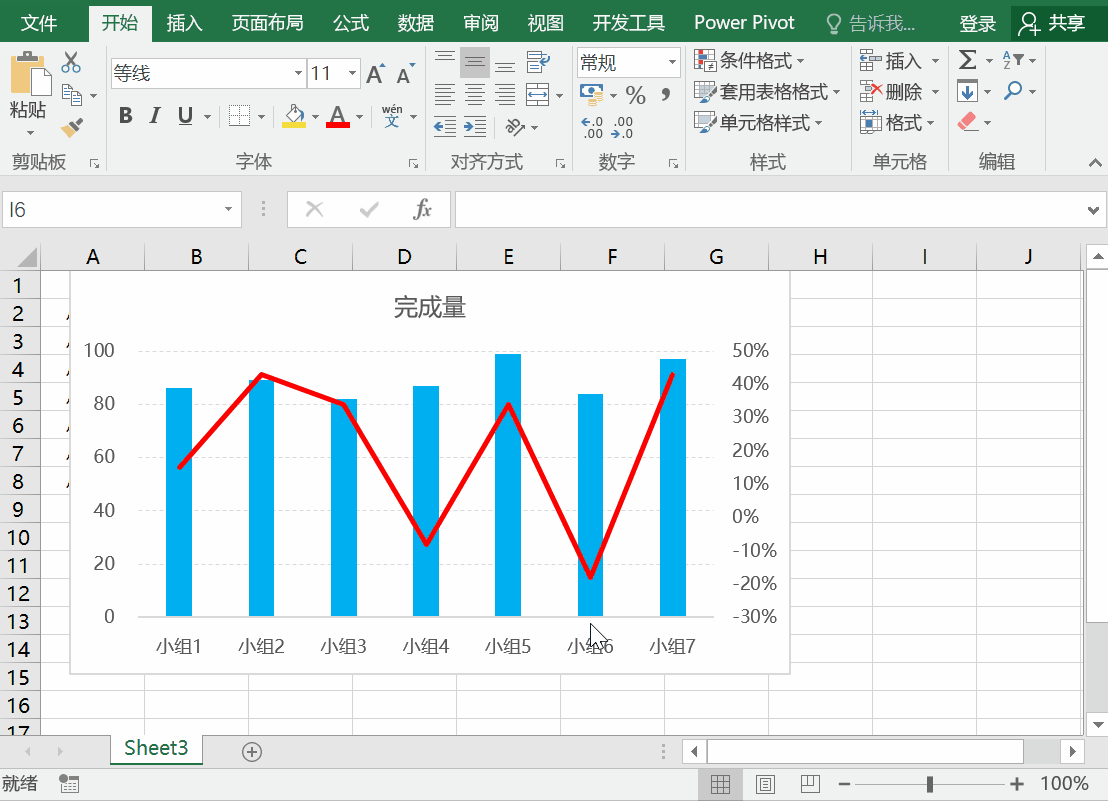Increase font size with large A

click(375, 73)
